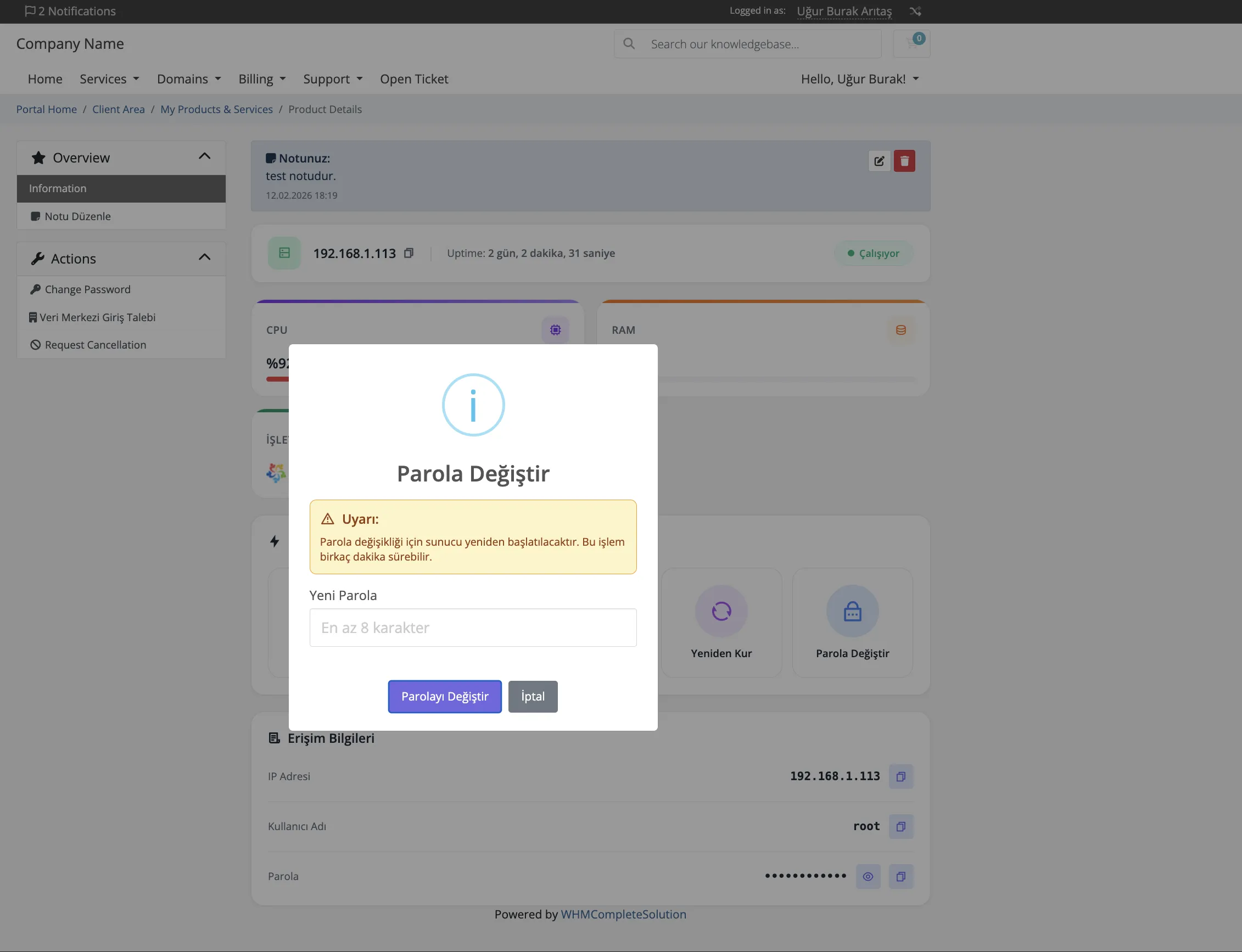
Task: Select Open Ticket in the navigation
Action: (x=414, y=79)
